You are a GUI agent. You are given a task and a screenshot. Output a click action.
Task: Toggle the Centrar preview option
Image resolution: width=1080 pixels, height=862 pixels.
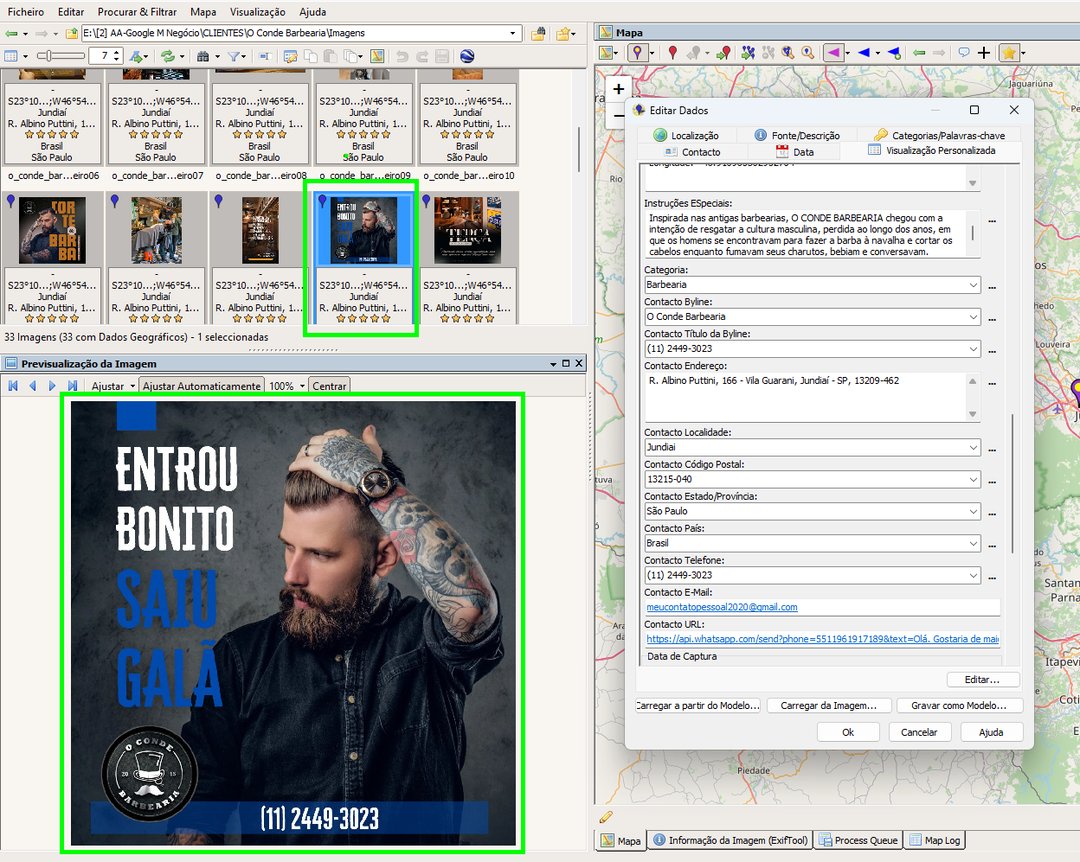tap(329, 385)
